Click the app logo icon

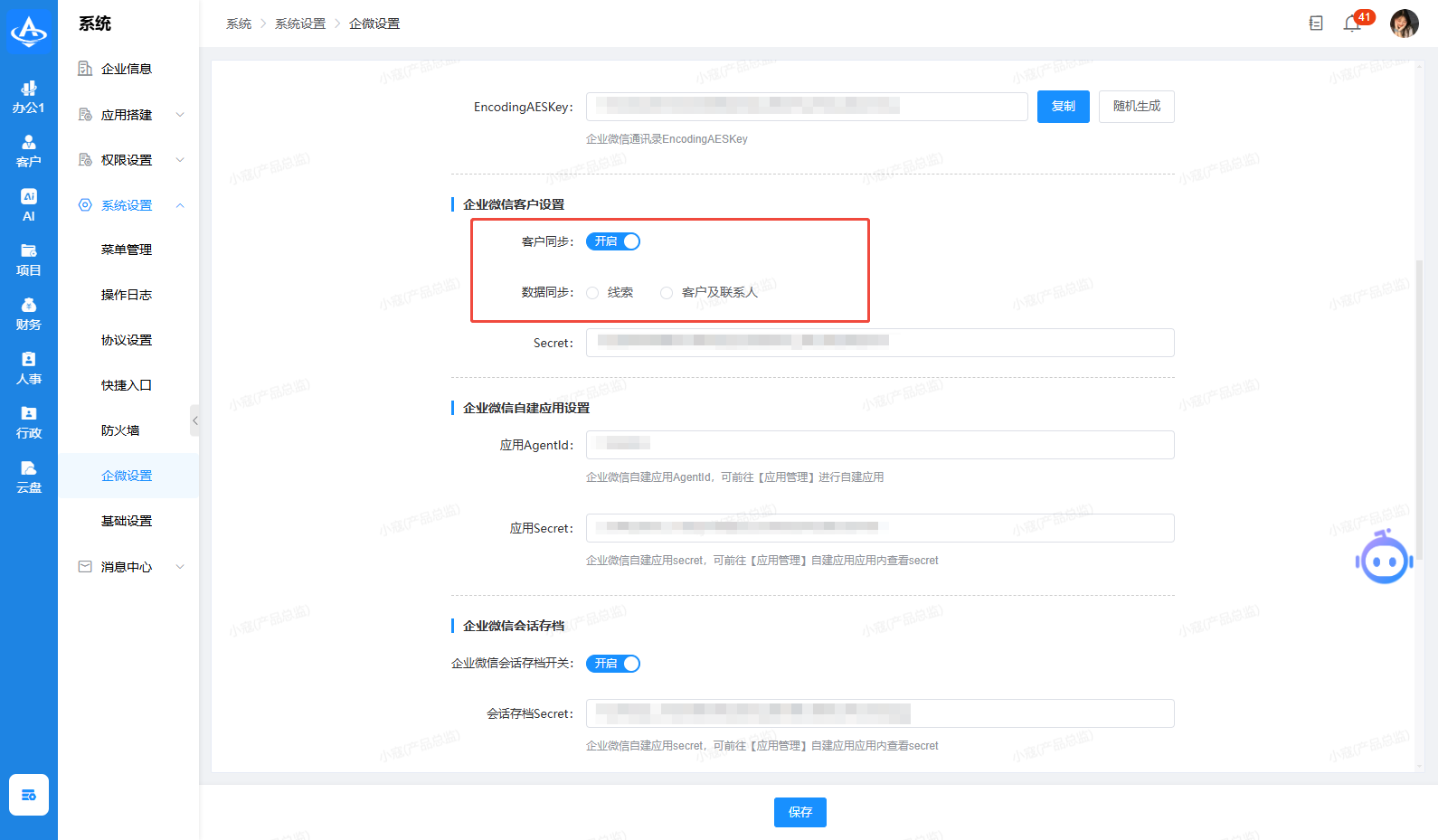(29, 30)
